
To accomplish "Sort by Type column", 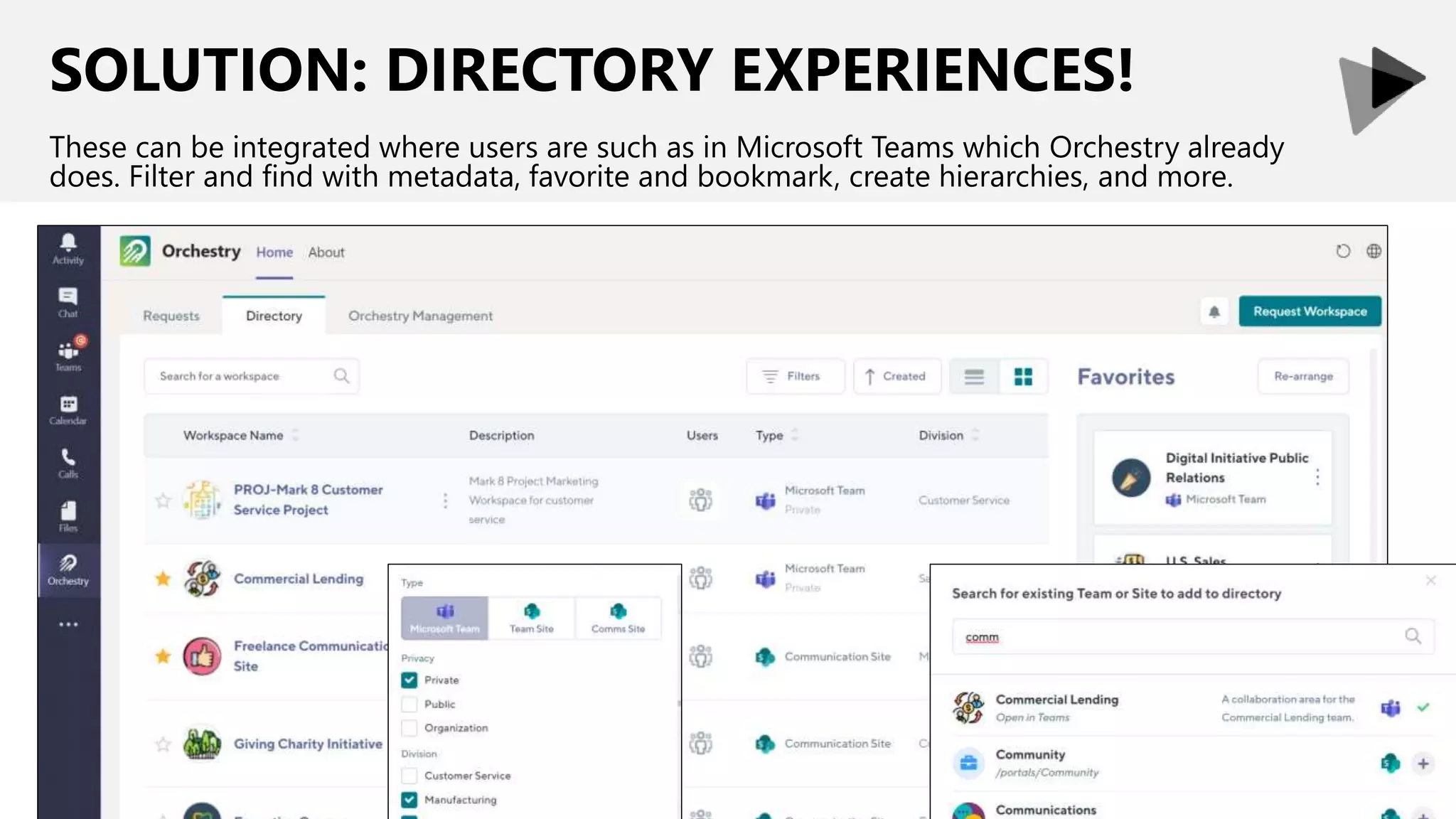I will click(777, 435).
